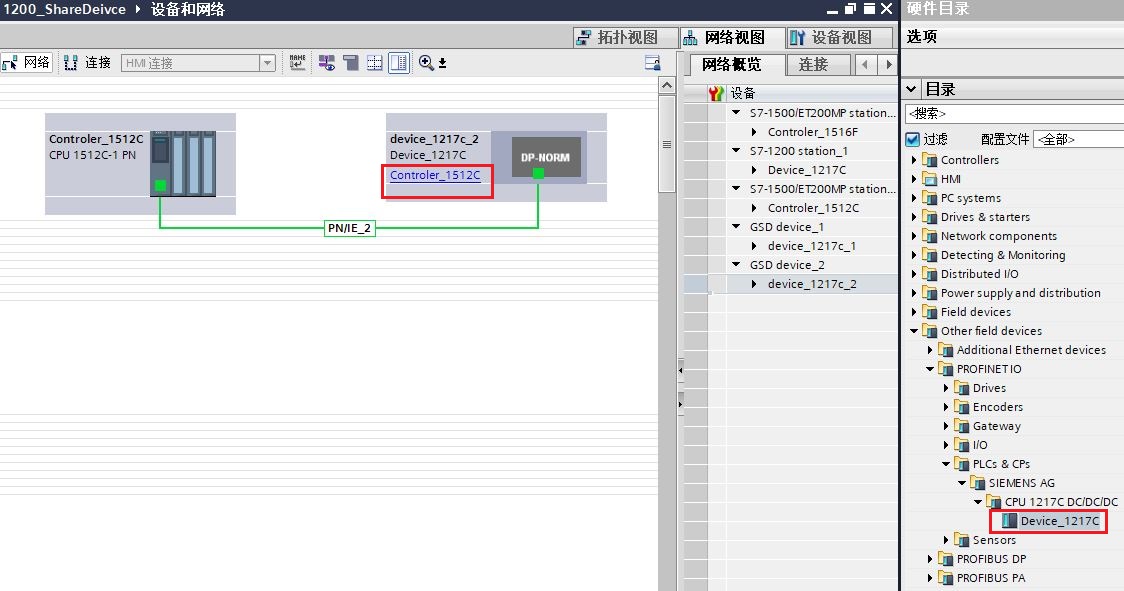Click the 连接 (Connections) toolbar button
The width and height of the screenshot is (1124, 591).
point(87,62)
